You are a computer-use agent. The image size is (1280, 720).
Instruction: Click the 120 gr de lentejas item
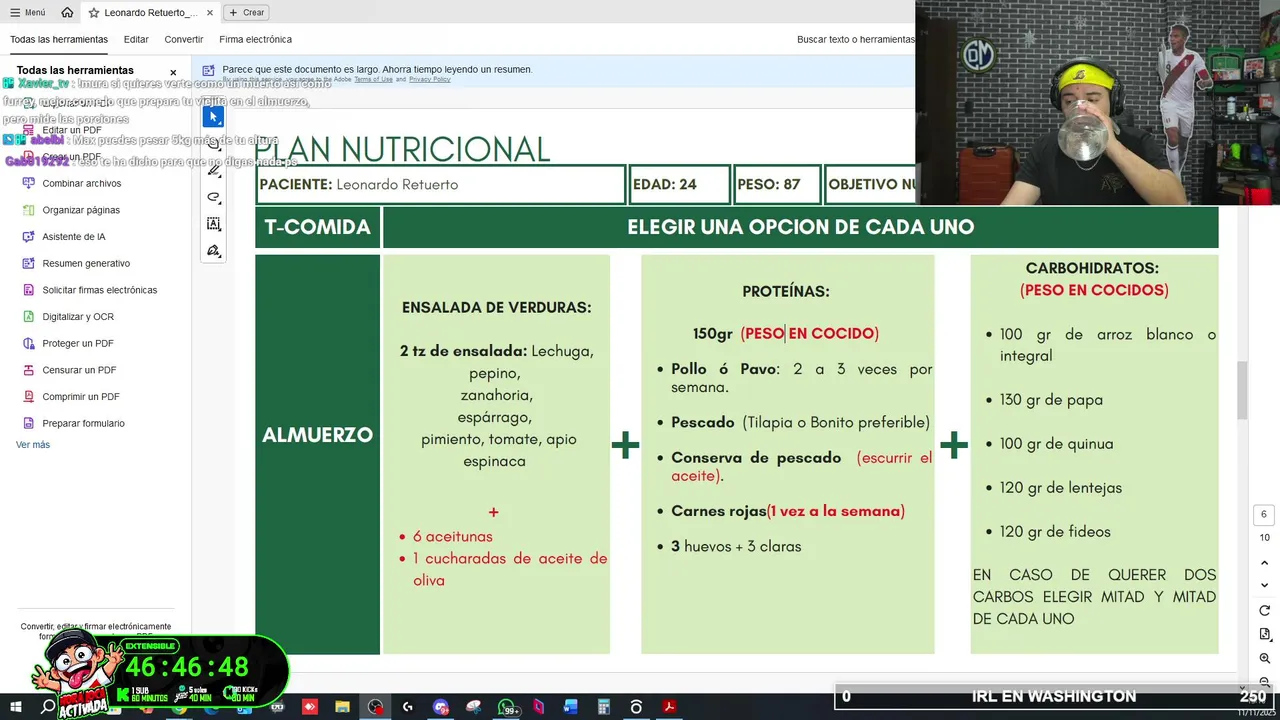click(1061, 488)
